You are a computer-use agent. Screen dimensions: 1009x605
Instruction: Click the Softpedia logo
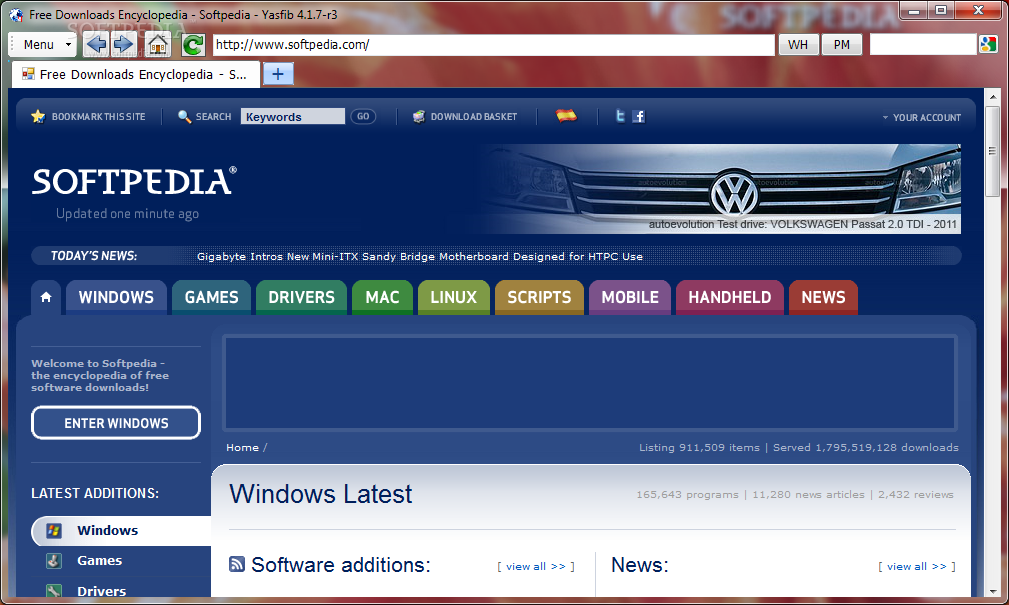click(134, 181)
